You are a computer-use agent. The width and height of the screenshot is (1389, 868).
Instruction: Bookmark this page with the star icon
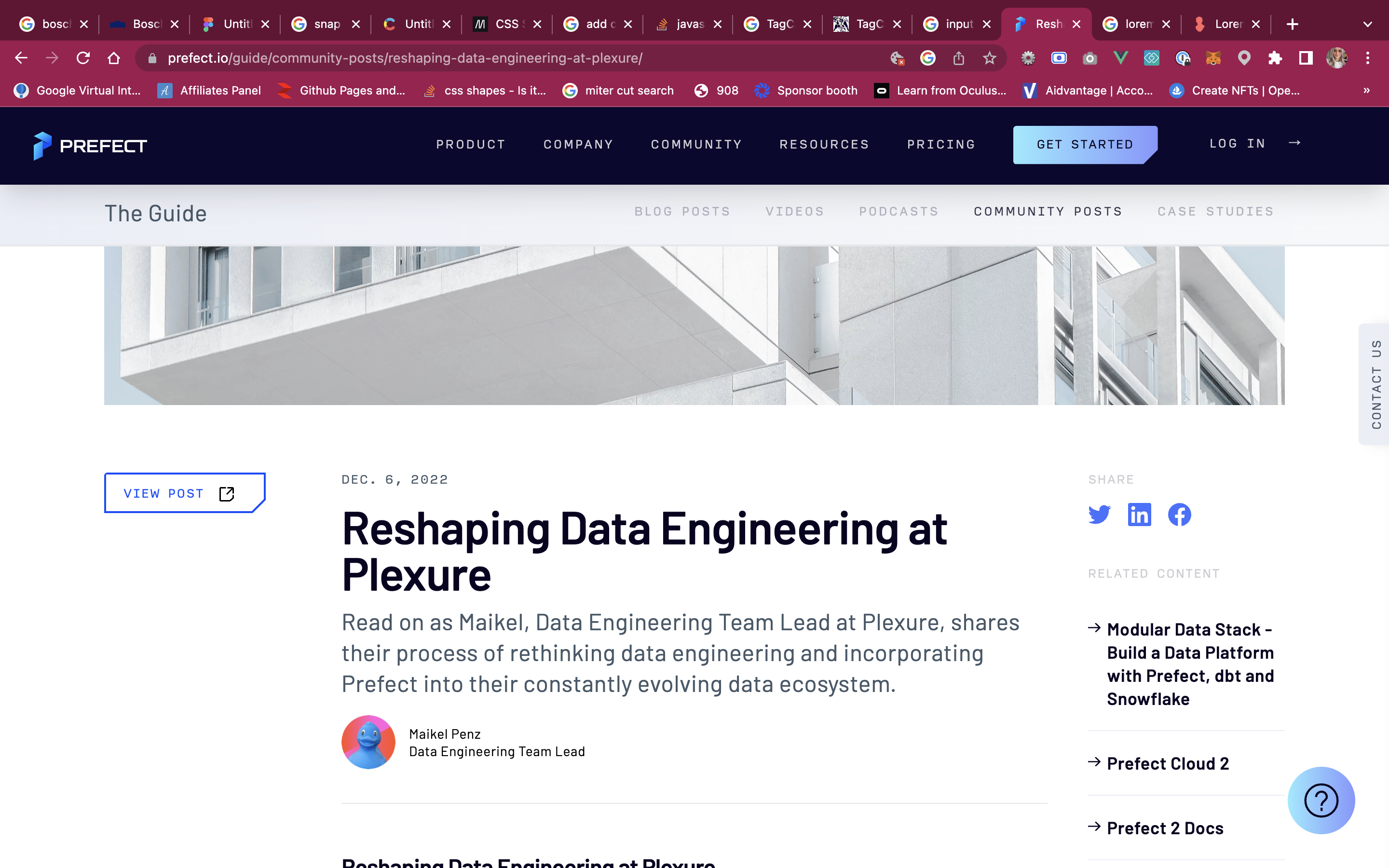pos(989,58)
